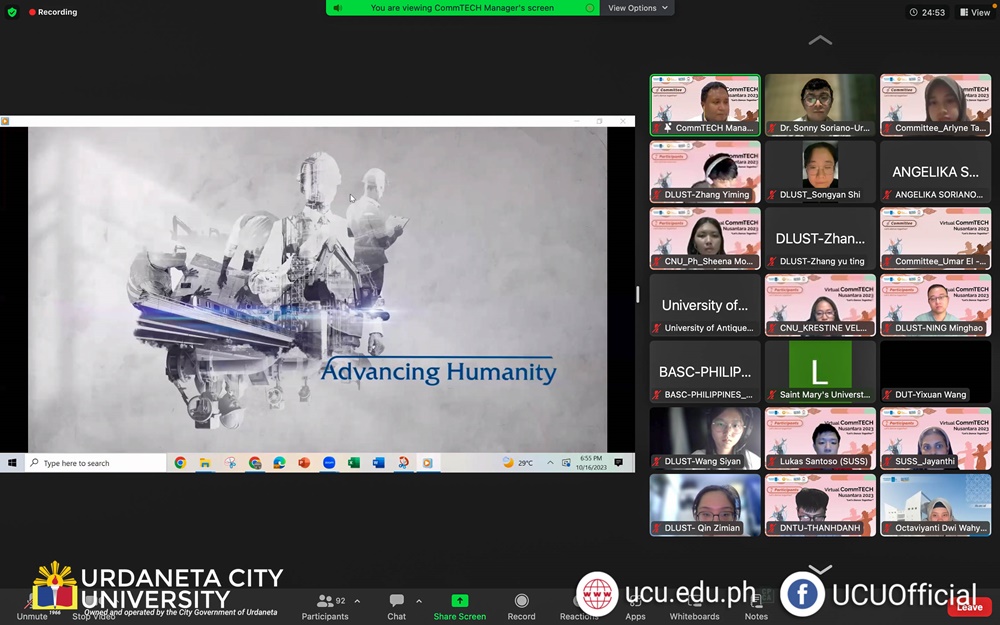1000x625 pixels.
Task: Select the Lukas Santoso (SUSS) video tile
Action: pyautogui.click(x=820, y=438)
